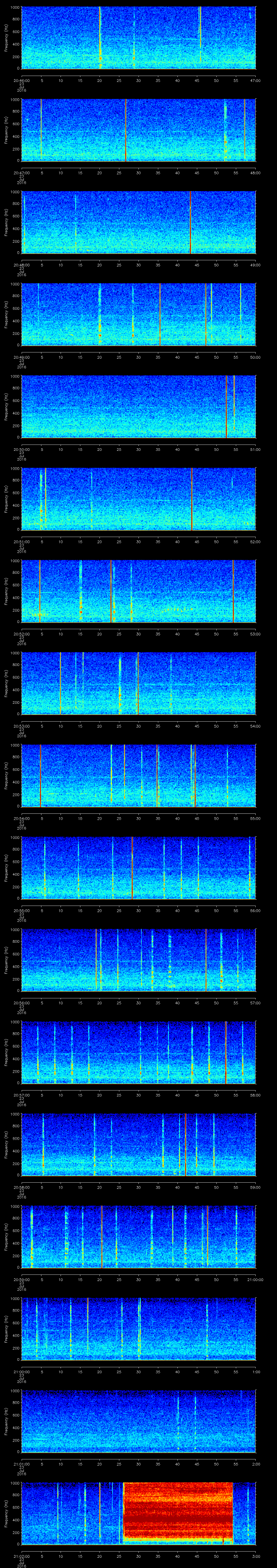Click the red line near 52 seconds in the 20:57:00 spectrogram
The image size is (277, 1568).
tap(225, 1052)
